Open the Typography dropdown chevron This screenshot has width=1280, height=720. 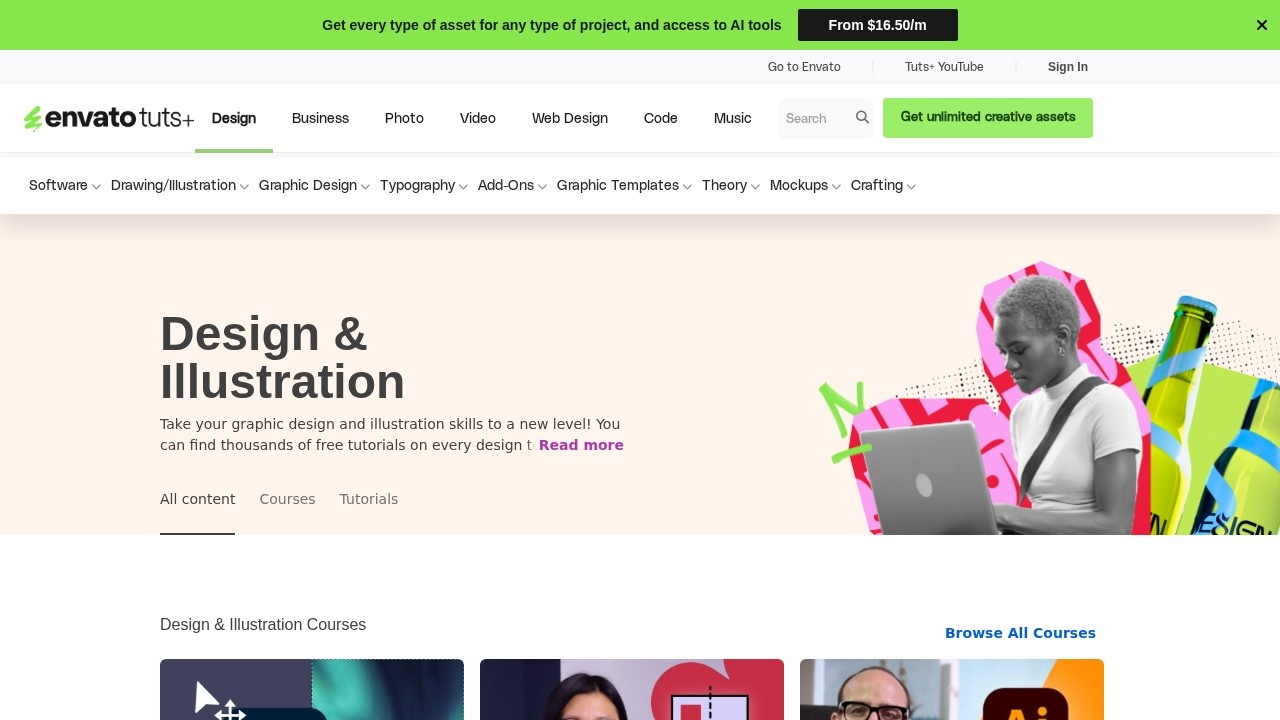coord(463,186)
